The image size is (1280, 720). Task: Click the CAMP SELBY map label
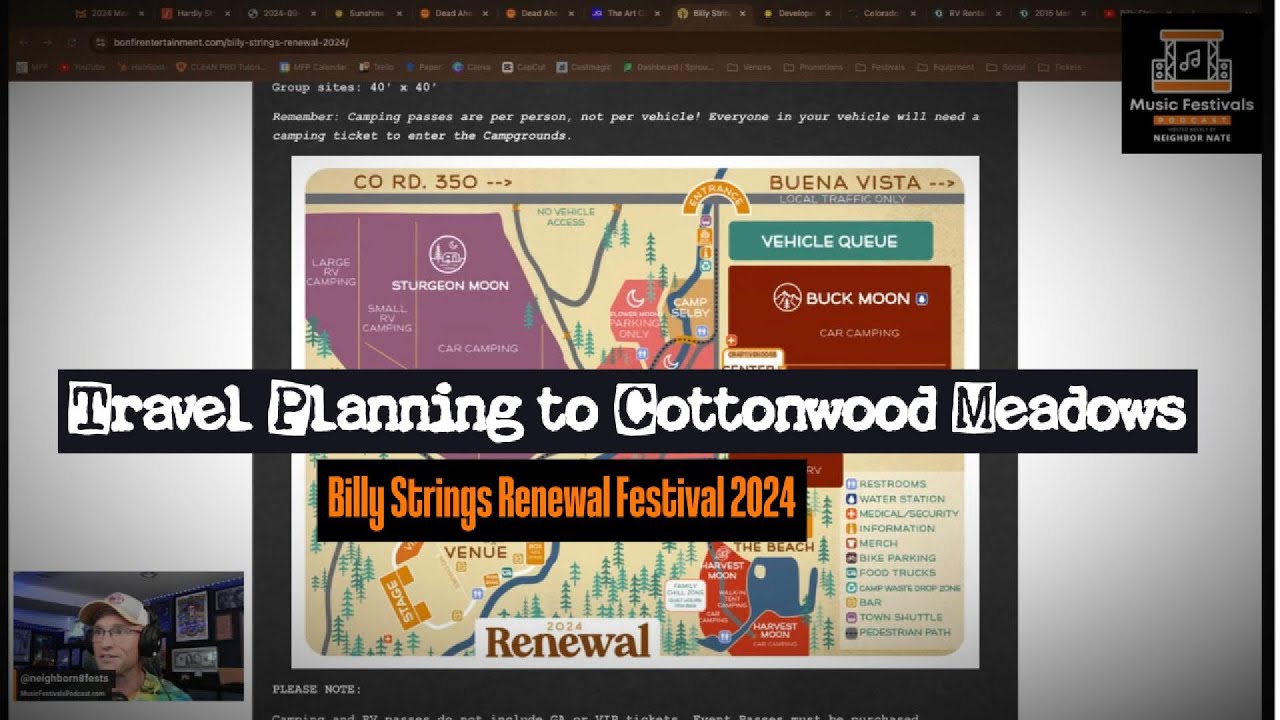[690, 307]
